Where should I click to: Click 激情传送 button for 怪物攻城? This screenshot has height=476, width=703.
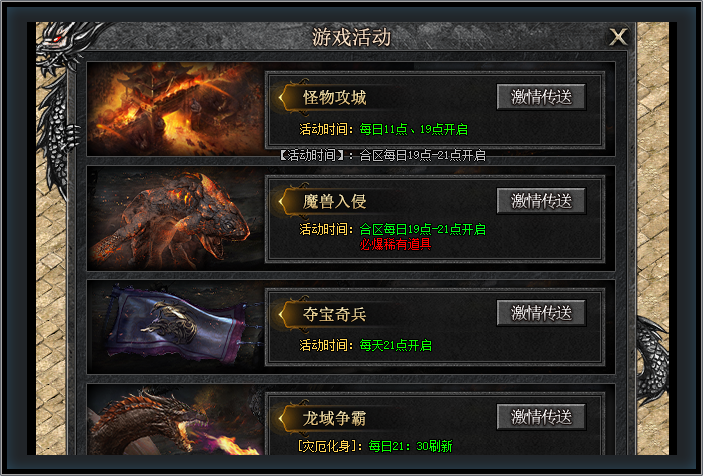(x=541, y=97)
